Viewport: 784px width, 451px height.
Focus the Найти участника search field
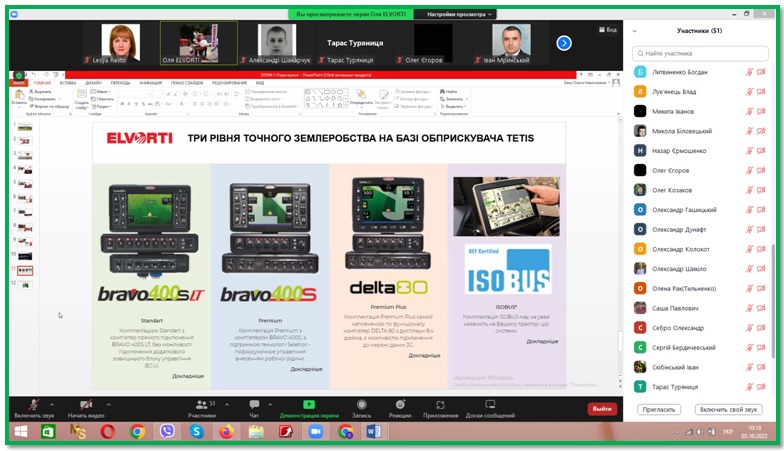[700, 53]
